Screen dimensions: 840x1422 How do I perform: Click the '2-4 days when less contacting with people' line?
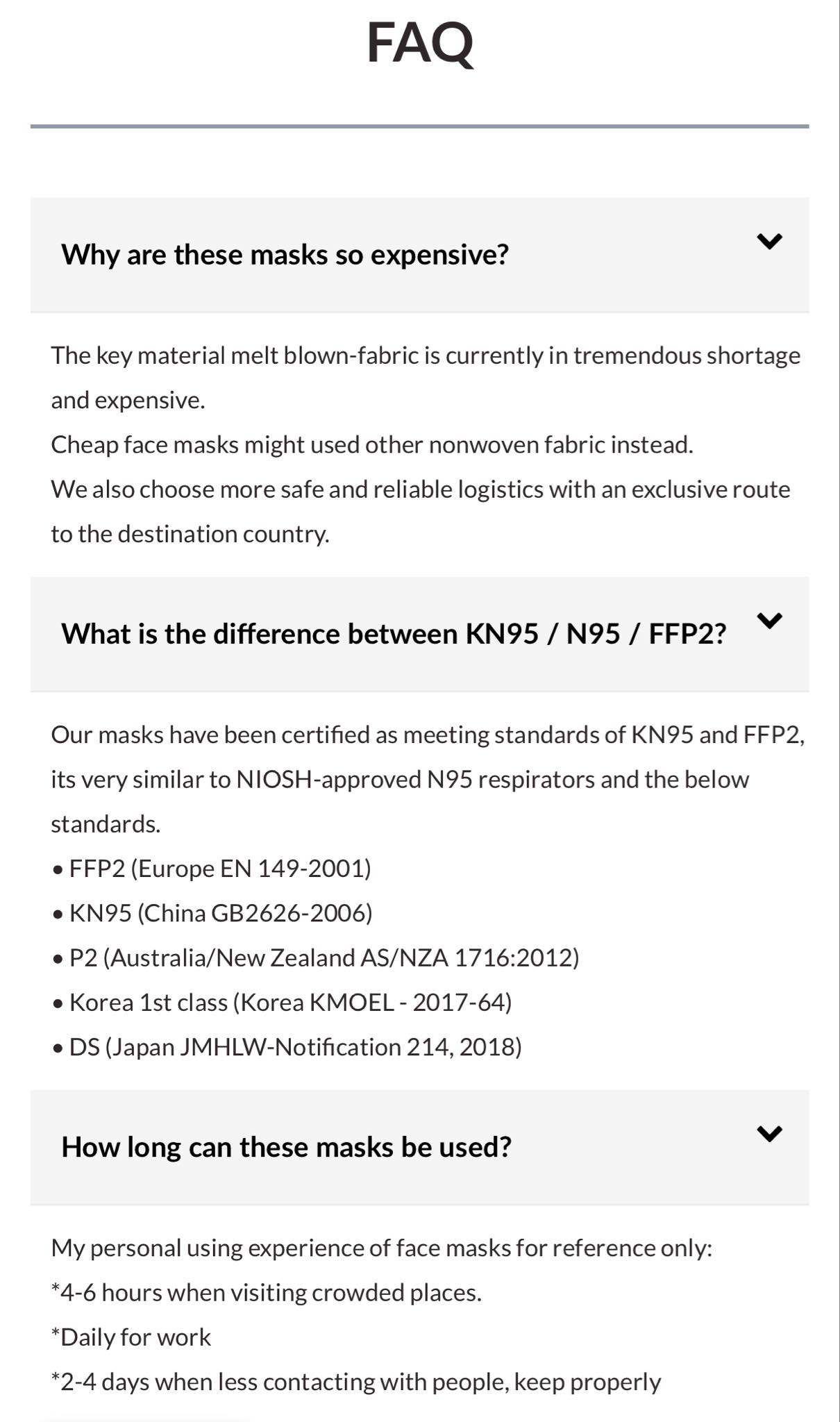pyautogui.click(x=356, y=1381)
